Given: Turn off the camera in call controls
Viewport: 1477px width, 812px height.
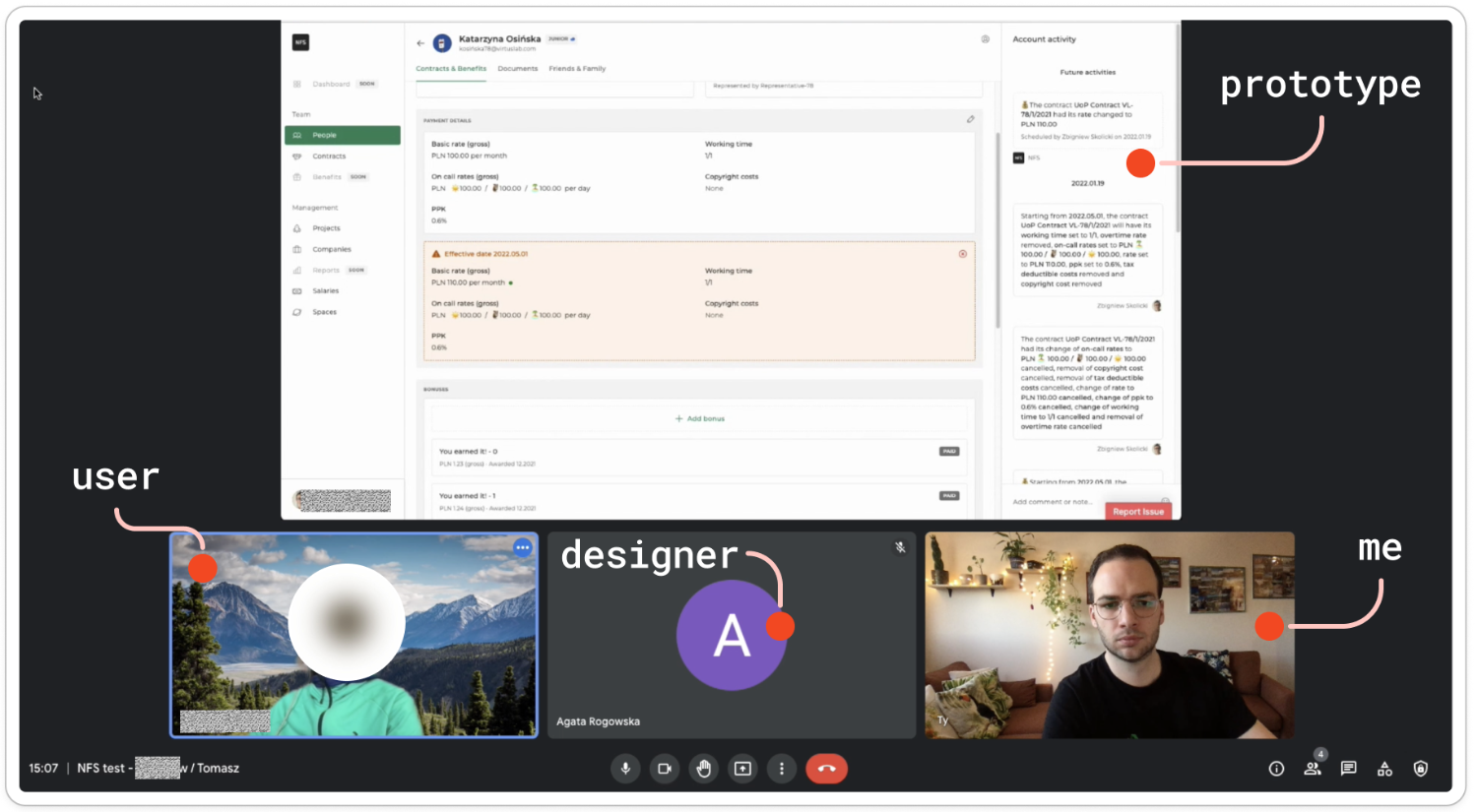Looking at the screenshot, I should click(x=665, y=769).
